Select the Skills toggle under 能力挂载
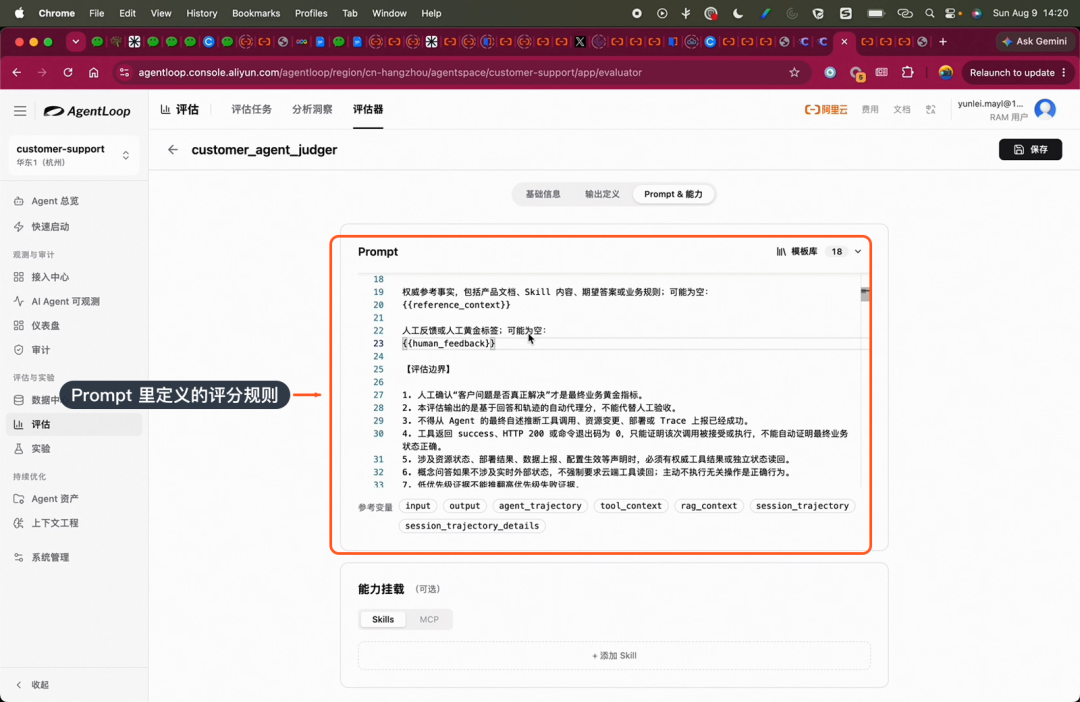 383,619
